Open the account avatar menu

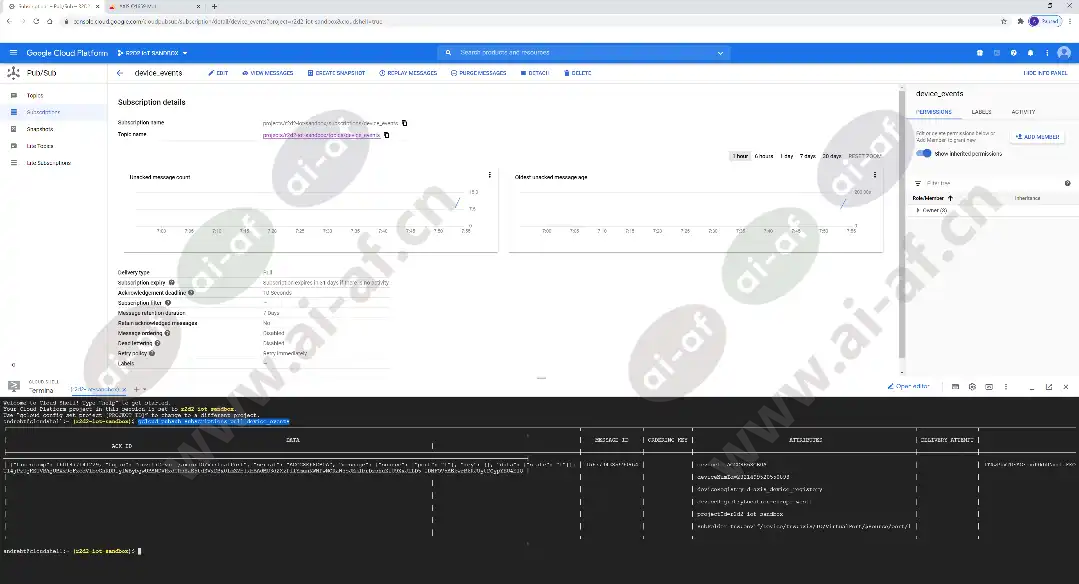point(1064,53)
